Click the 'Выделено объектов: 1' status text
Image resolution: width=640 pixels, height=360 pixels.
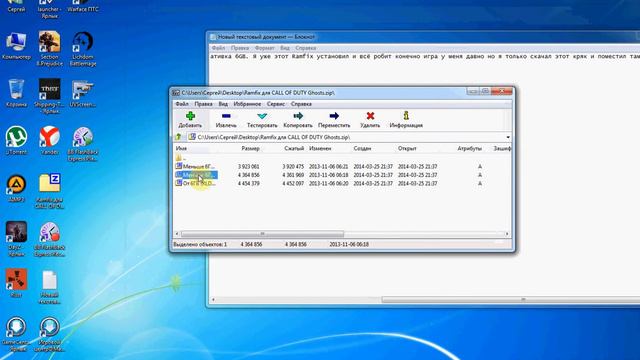click(200, 244)
